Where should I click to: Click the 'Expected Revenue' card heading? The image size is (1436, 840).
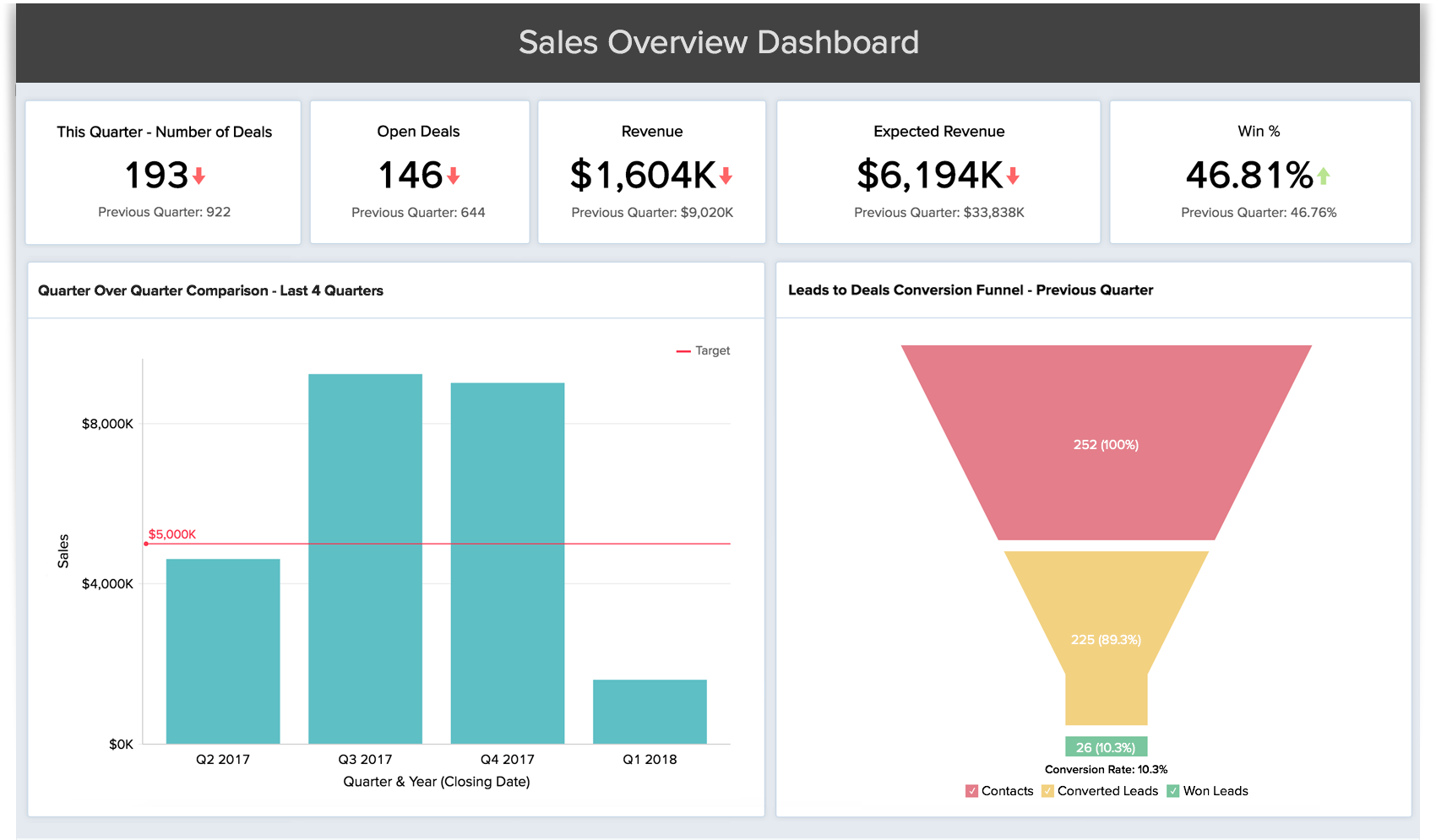(939, 132)
